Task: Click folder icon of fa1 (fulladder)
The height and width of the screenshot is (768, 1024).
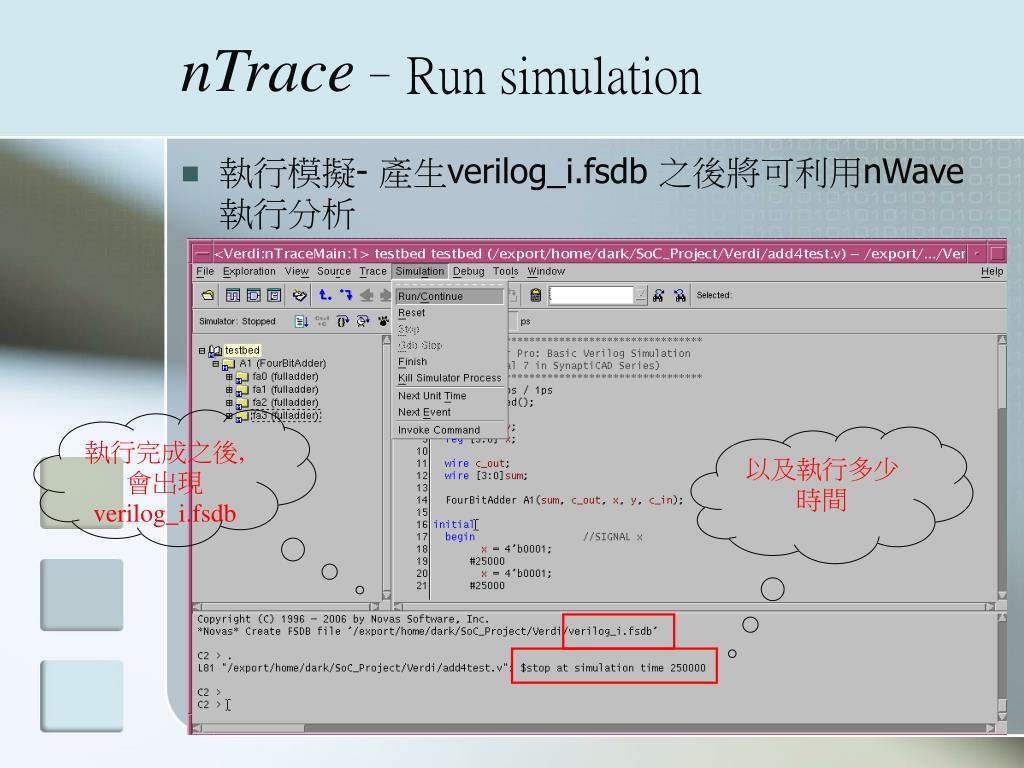Action: click(242, 390)
